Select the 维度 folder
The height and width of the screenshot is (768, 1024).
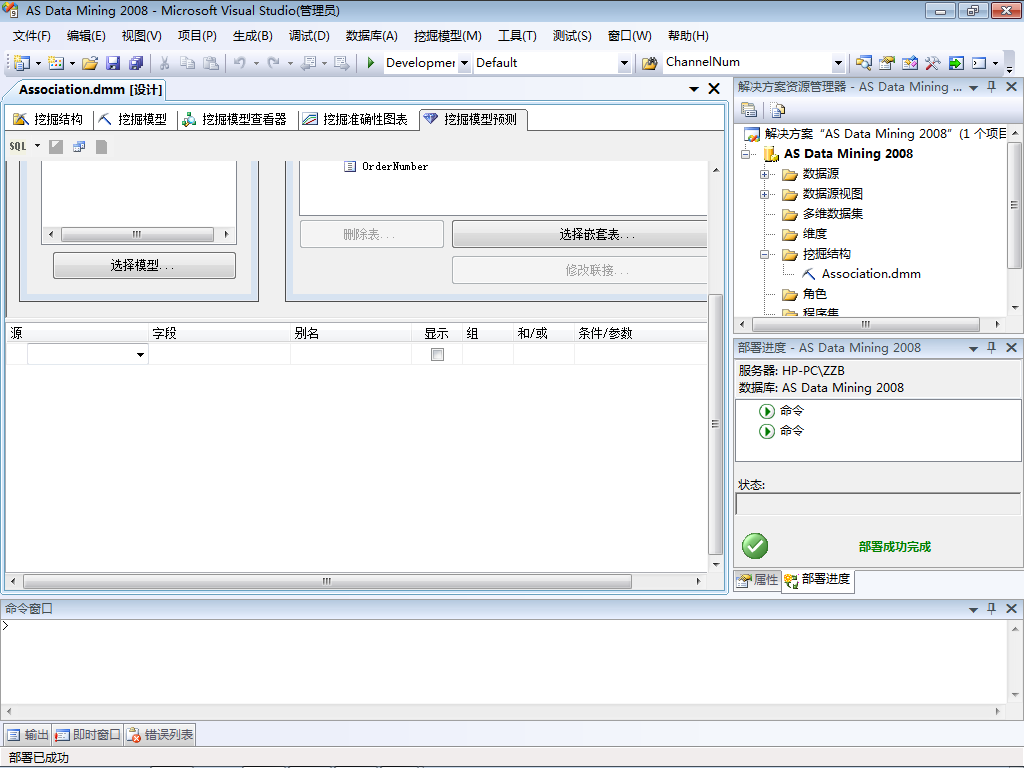(814, 234)
